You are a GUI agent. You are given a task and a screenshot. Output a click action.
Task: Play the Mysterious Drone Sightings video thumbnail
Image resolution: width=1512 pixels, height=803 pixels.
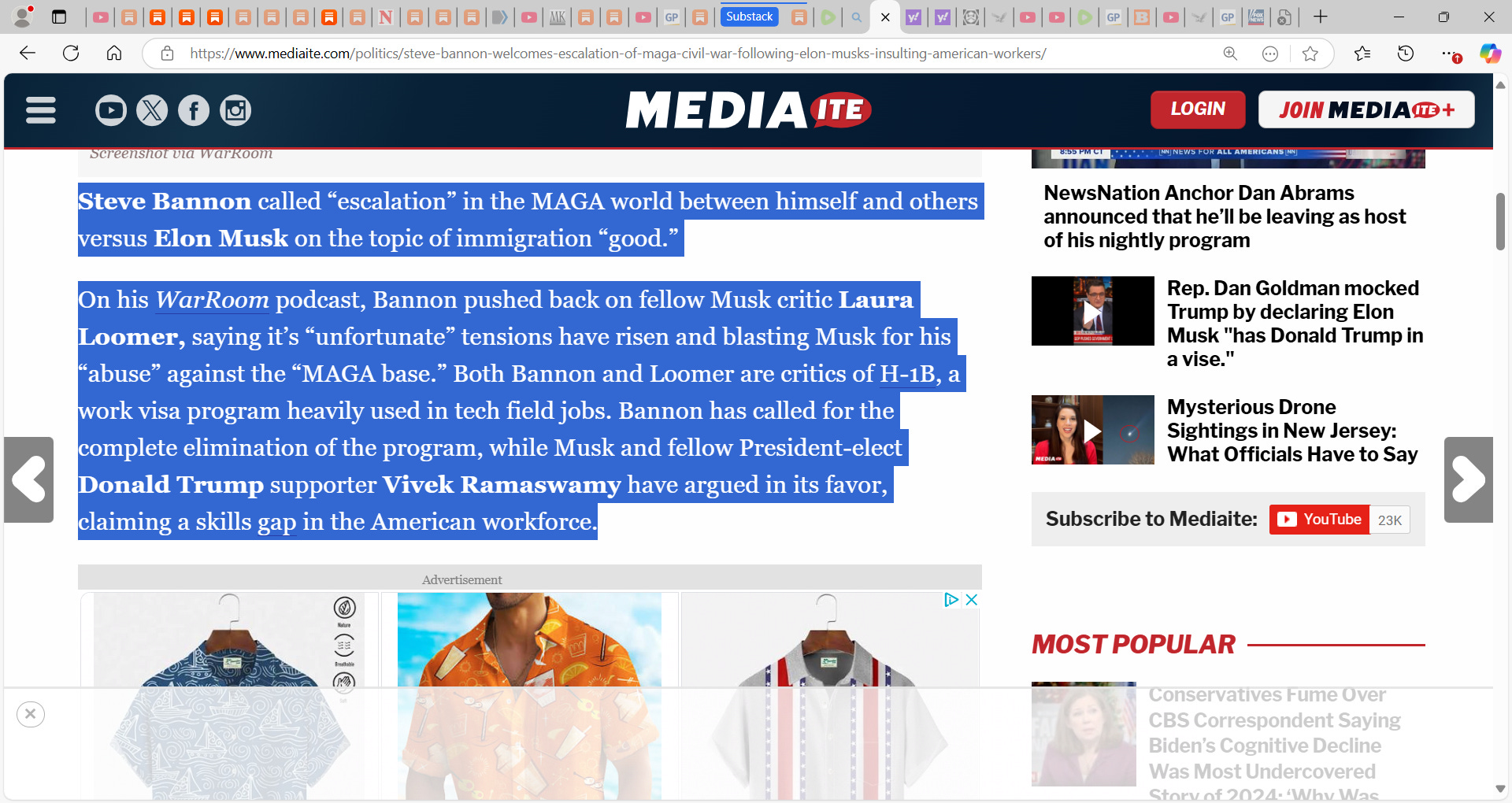[1093, 430]
